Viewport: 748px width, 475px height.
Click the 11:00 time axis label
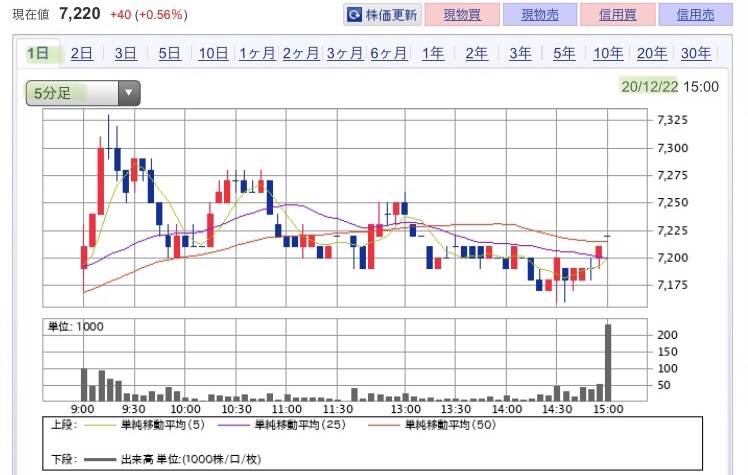(x=286, y=409)
